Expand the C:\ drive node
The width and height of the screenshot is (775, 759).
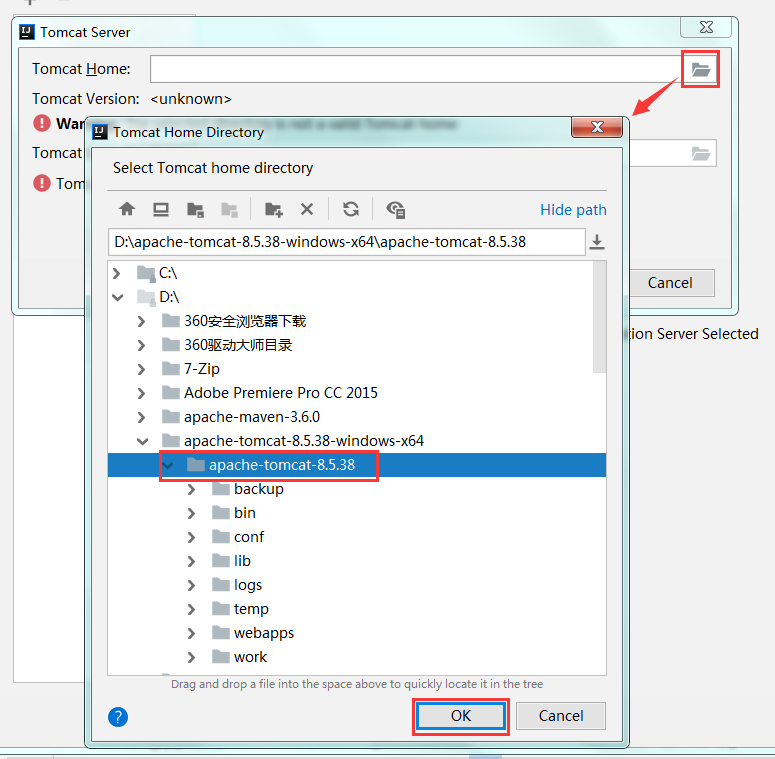pos(117,273)
